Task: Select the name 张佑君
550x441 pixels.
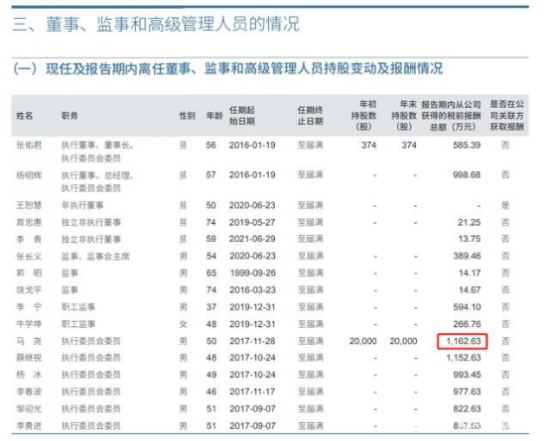Action: click(29, 145)
